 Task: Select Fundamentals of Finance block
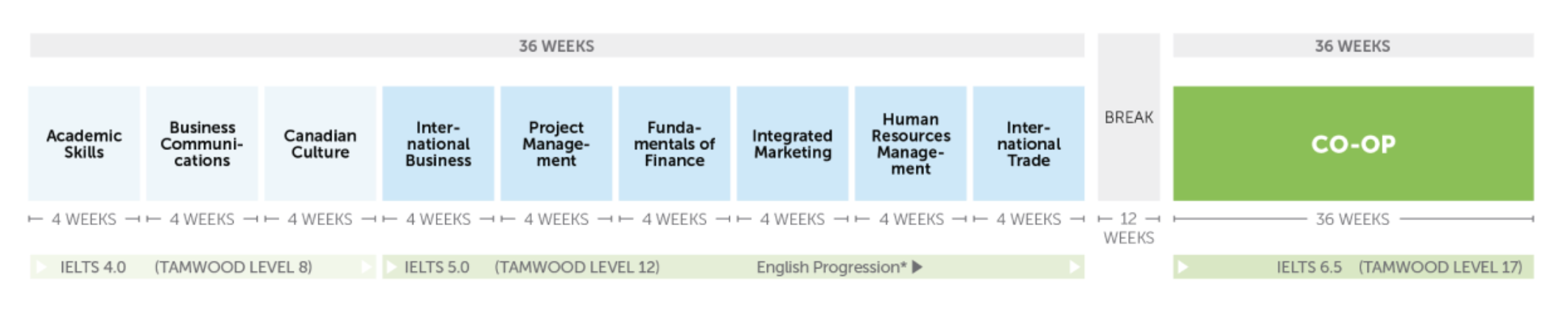[674, 143]
